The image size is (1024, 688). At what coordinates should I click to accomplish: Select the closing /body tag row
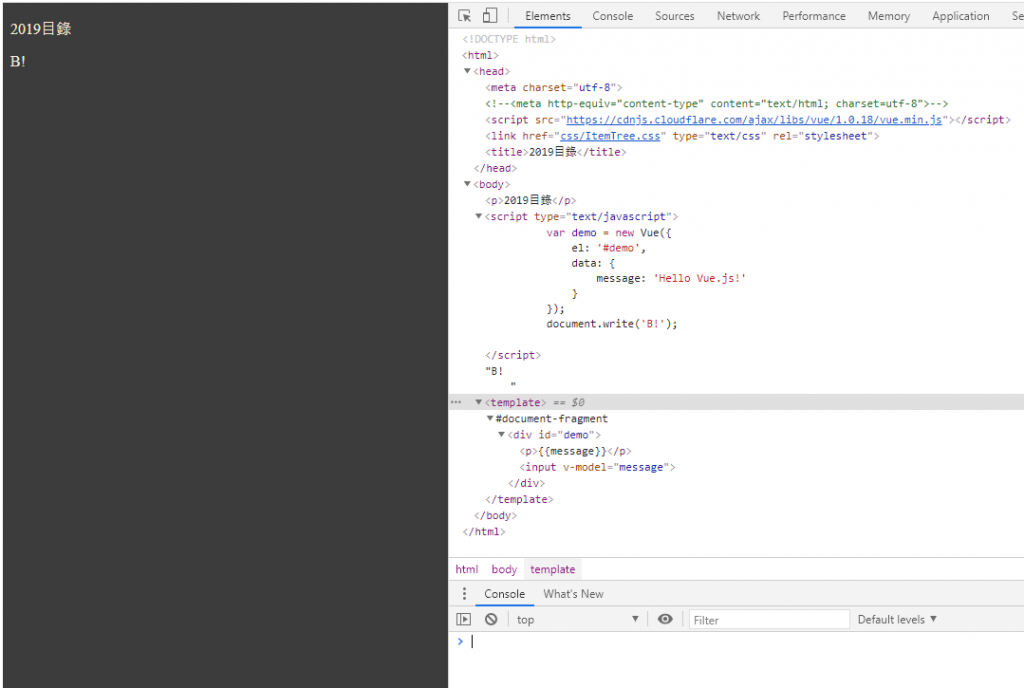pyautogui.click(x=495, y=516)
